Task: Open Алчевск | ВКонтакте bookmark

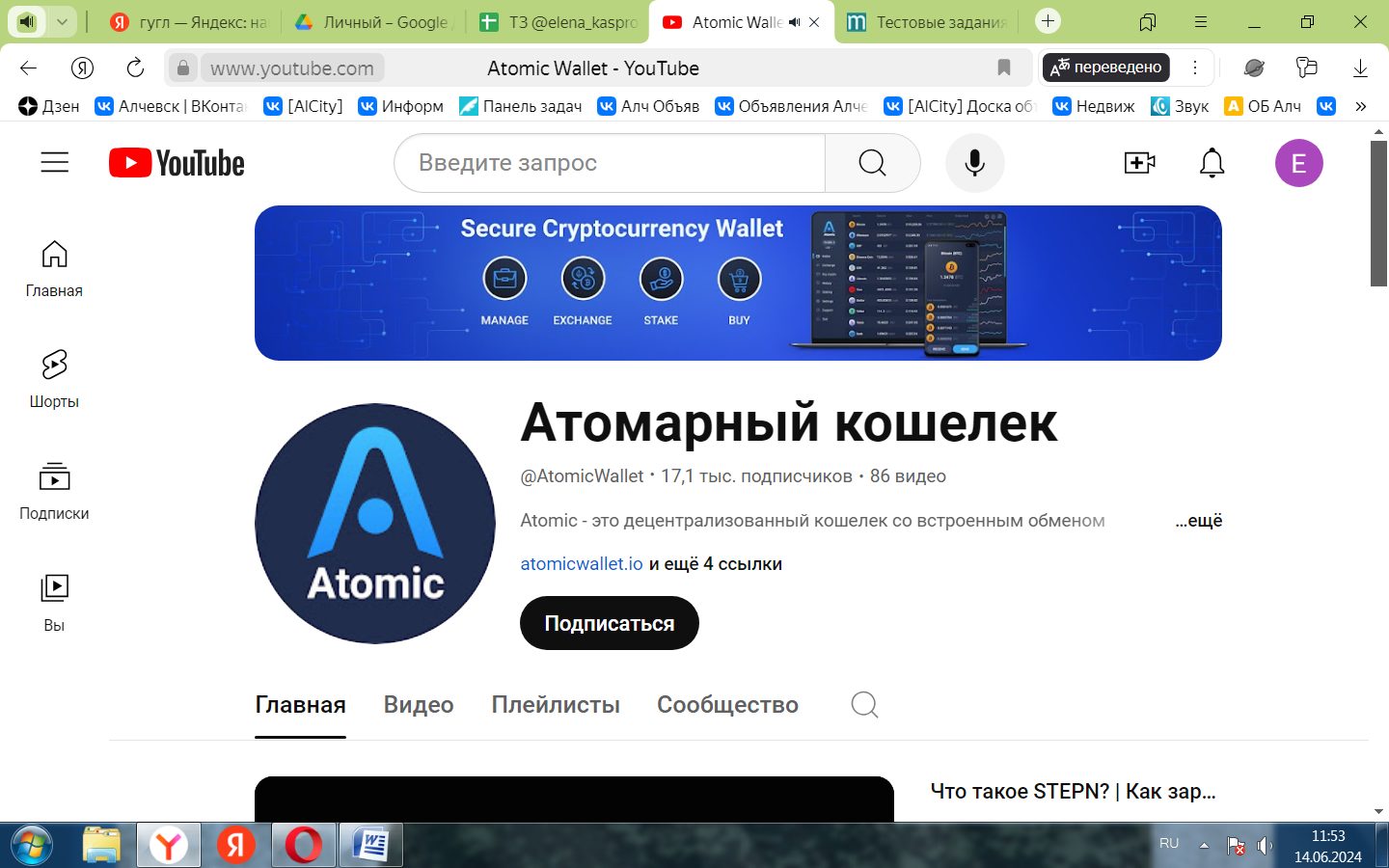Action: 170,106
